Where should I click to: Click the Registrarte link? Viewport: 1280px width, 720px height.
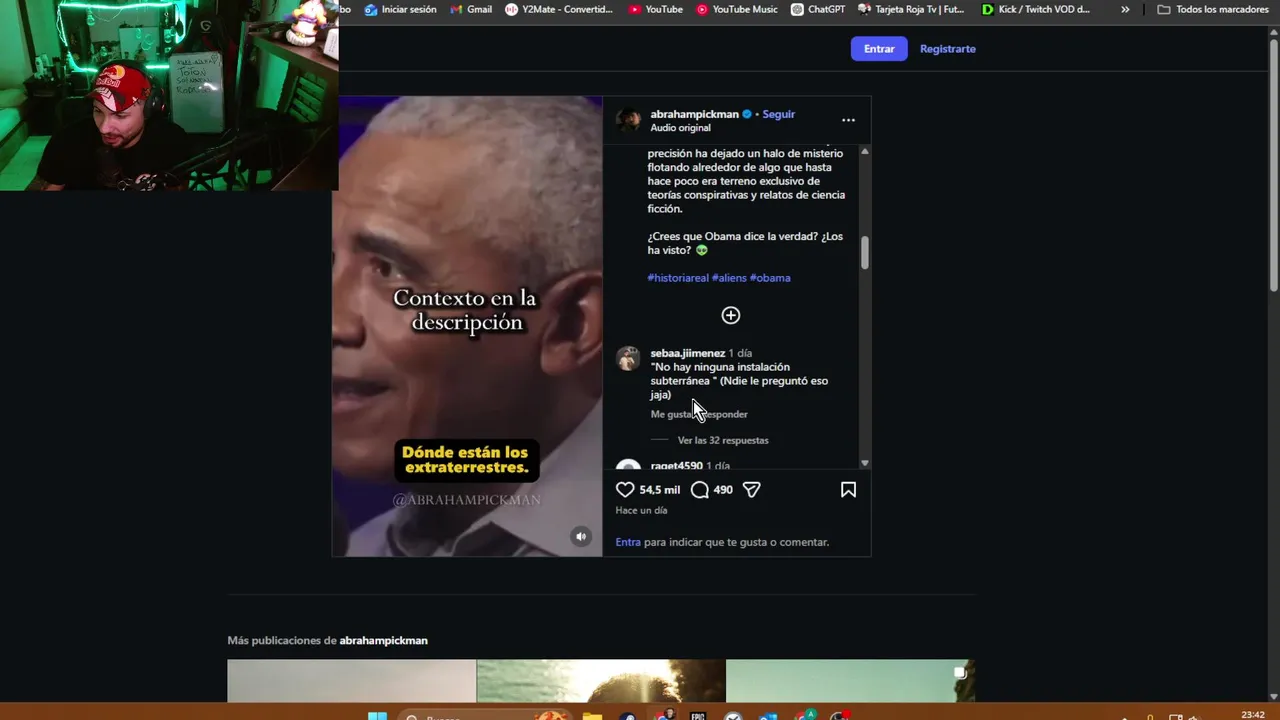948,48
